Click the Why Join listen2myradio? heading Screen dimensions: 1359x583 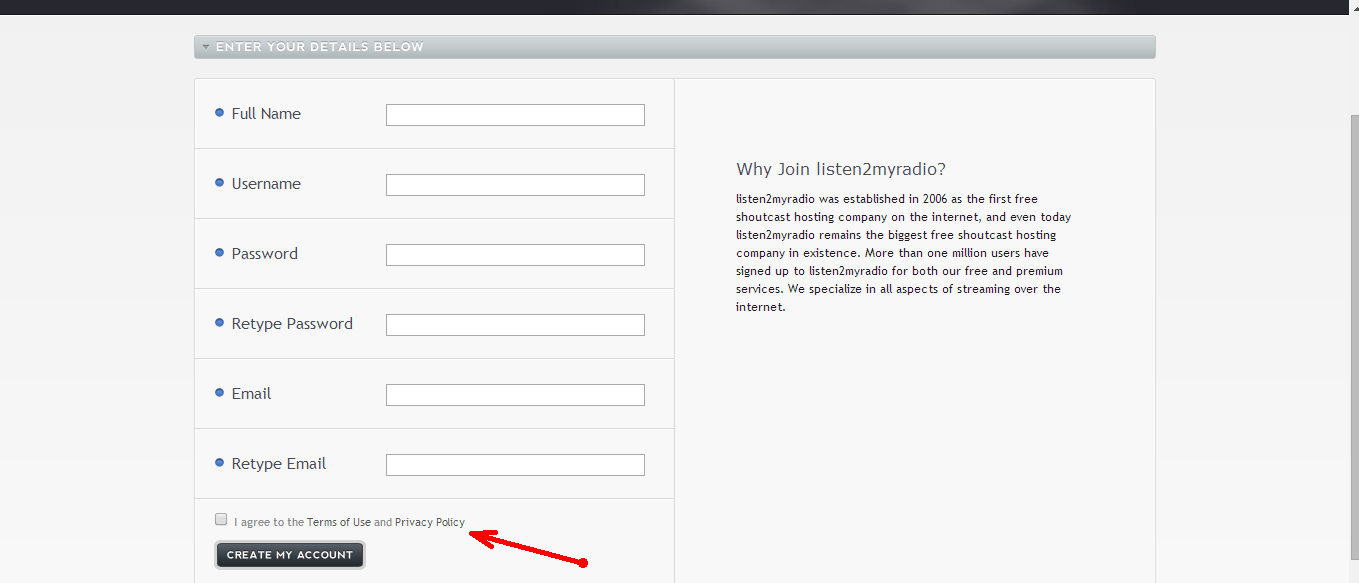[x=841, y=169]
